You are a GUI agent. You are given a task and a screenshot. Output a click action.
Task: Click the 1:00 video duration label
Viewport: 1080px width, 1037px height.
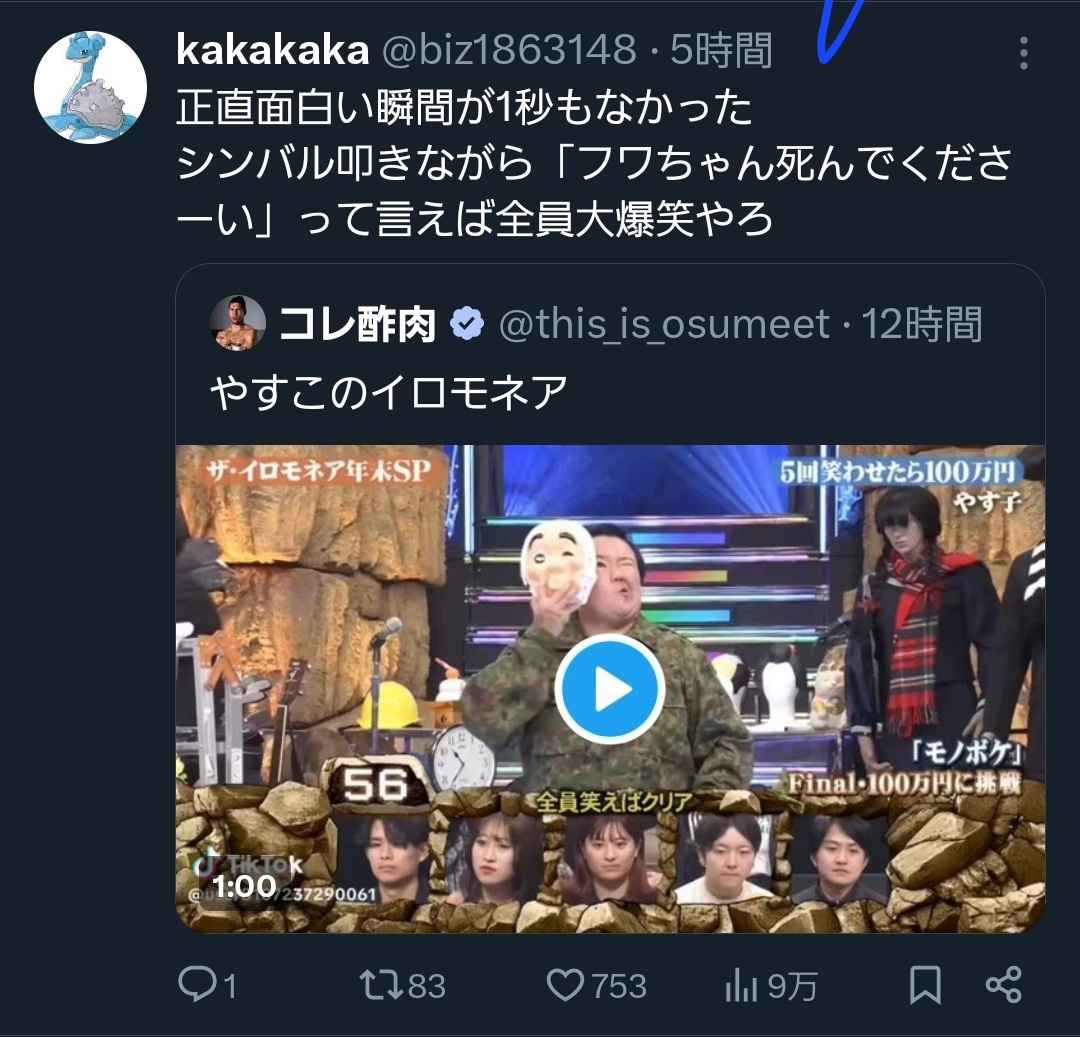click(245, 886)
